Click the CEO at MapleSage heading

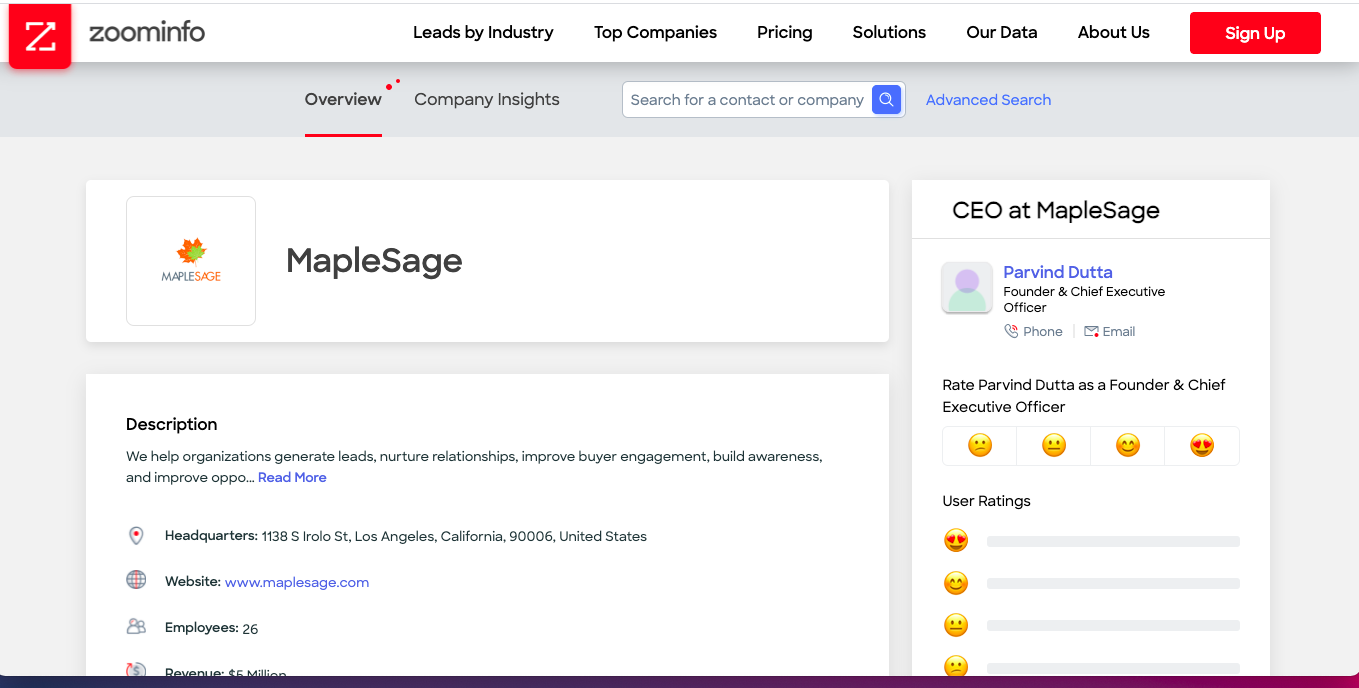coord(1056,211)
